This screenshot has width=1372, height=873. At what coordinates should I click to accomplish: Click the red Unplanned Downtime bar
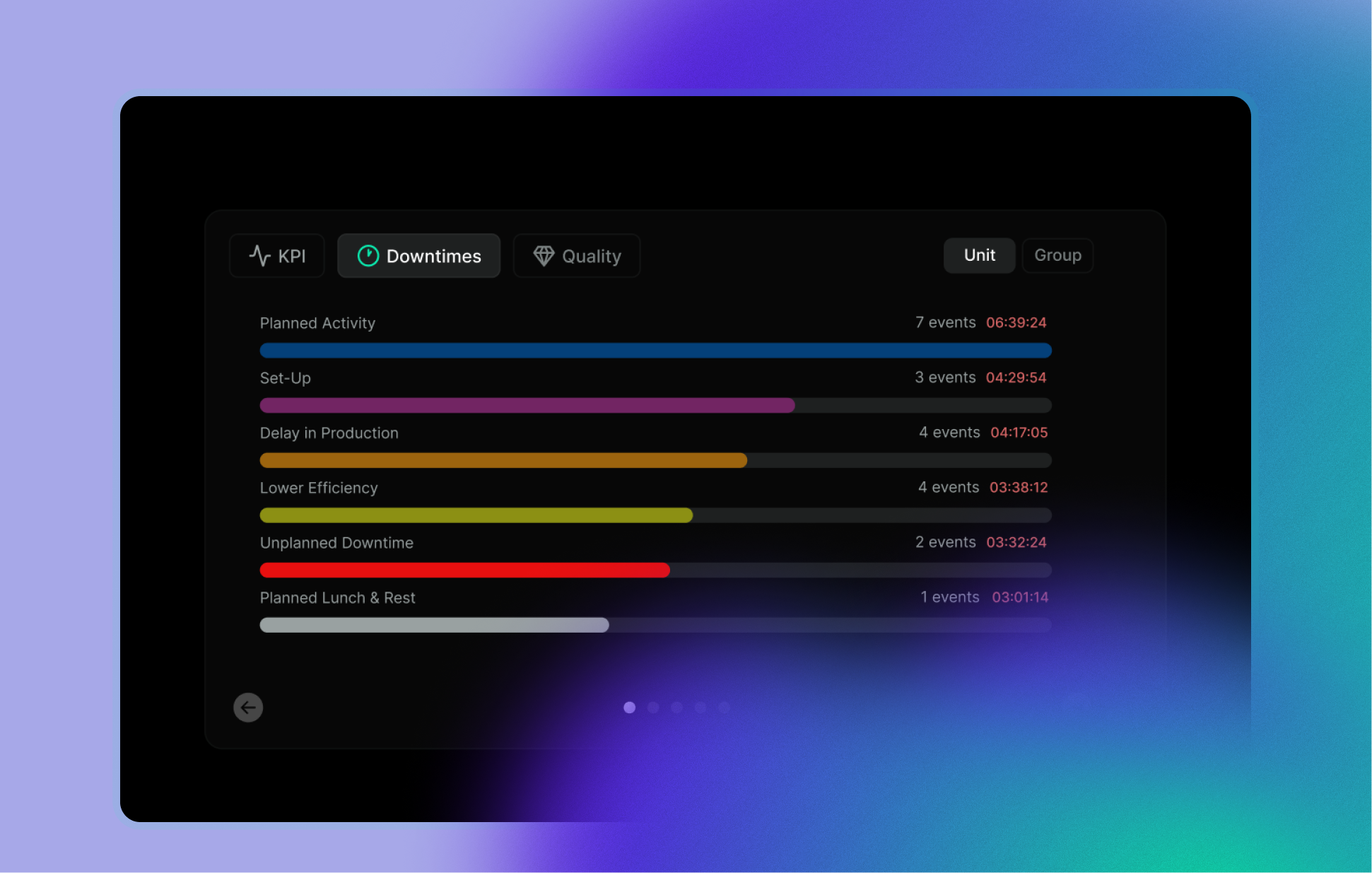click(x=464, y=570)
